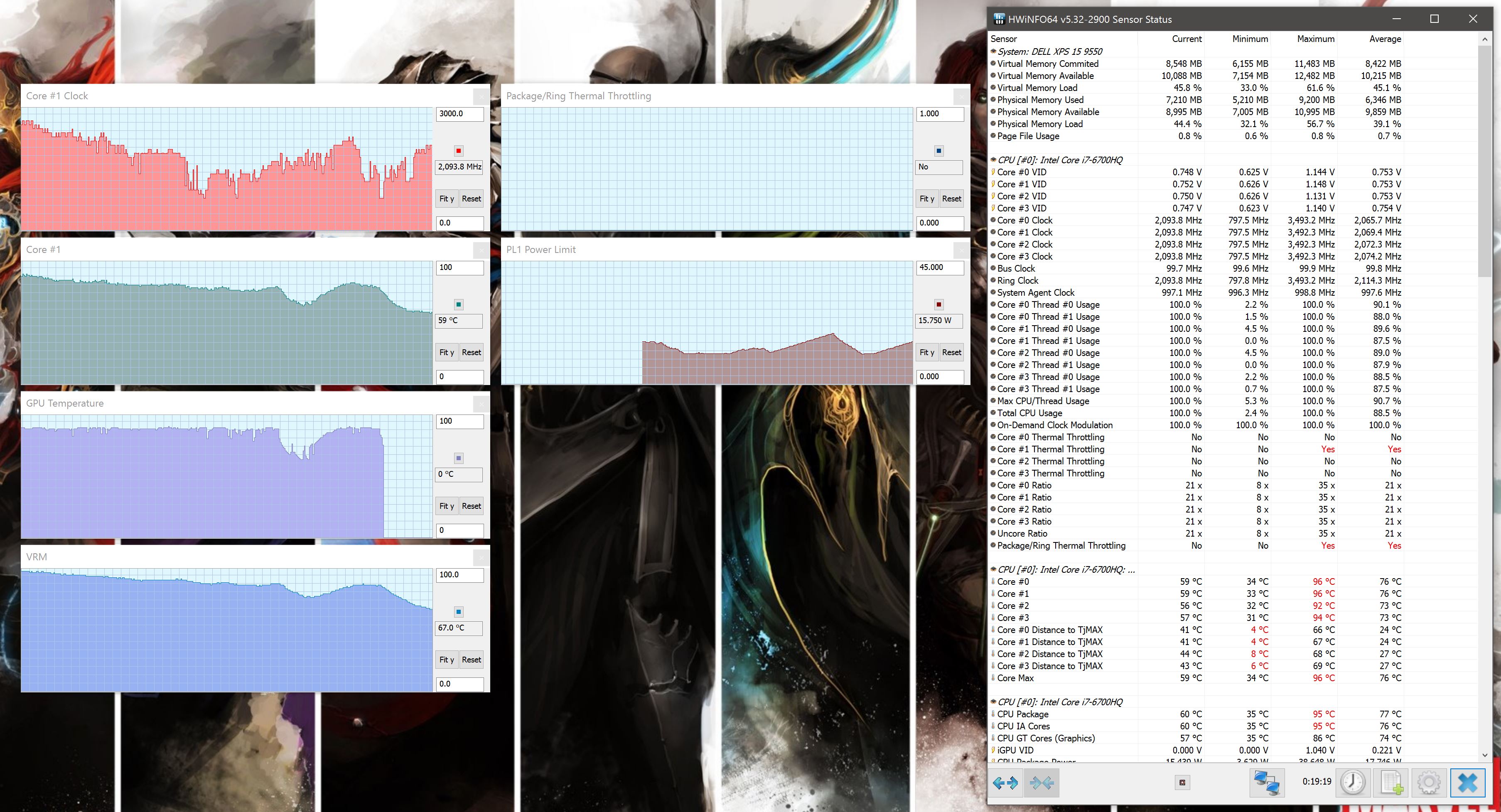Screen dimensions: 1501x812
Task: Click the small fan control icon in toolbar
Action: [1182, 782]
